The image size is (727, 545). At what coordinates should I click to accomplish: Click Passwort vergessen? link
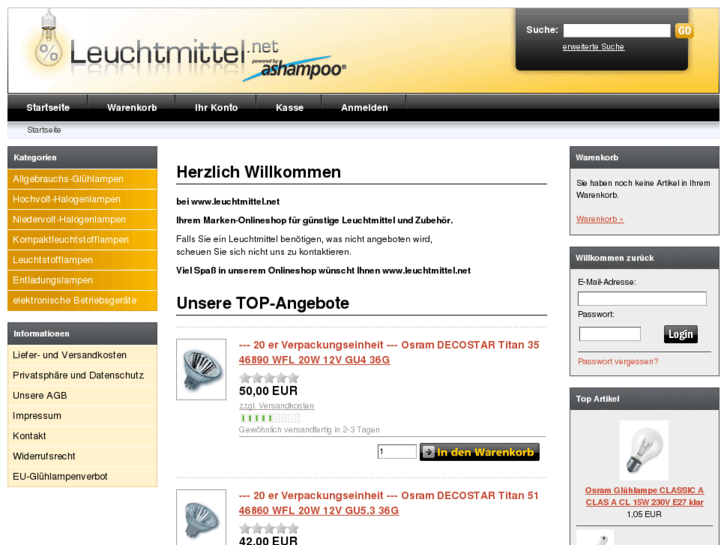click(x=618, y=362)
